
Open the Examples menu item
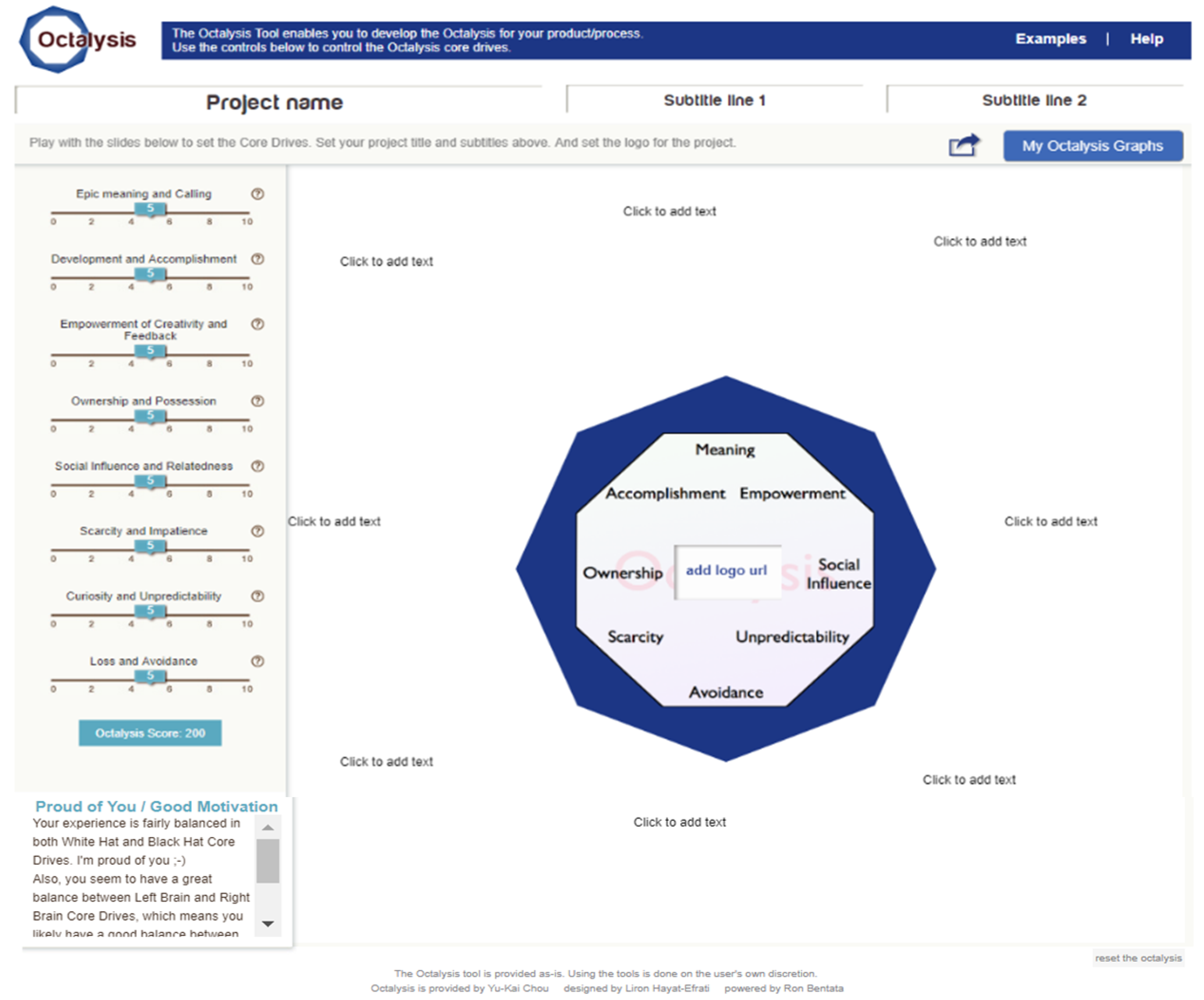1051,39
